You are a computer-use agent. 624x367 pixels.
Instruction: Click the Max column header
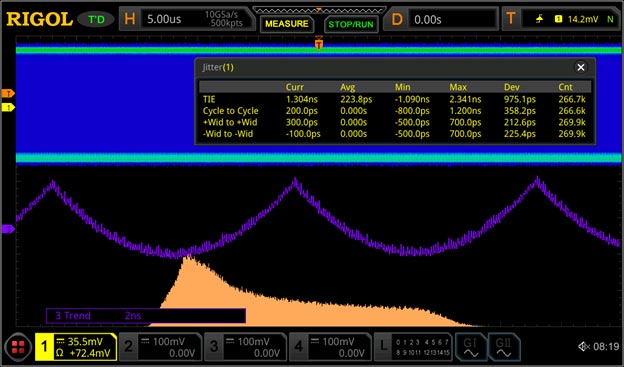[x=458, y=87]
